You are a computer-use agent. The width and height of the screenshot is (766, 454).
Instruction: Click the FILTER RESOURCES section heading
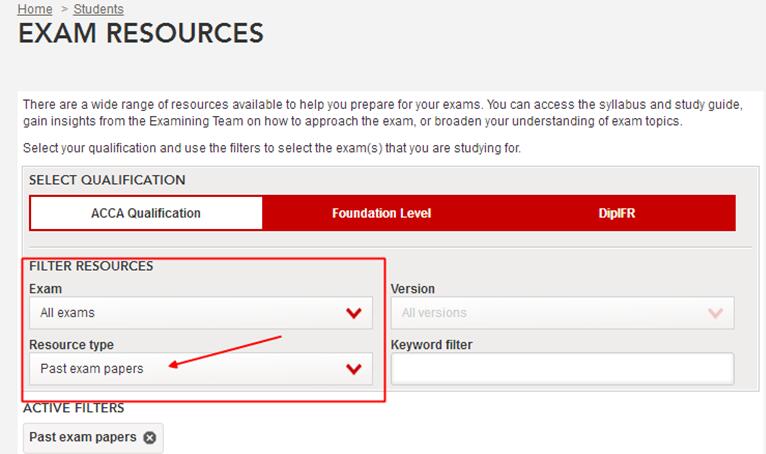[91, 266]
